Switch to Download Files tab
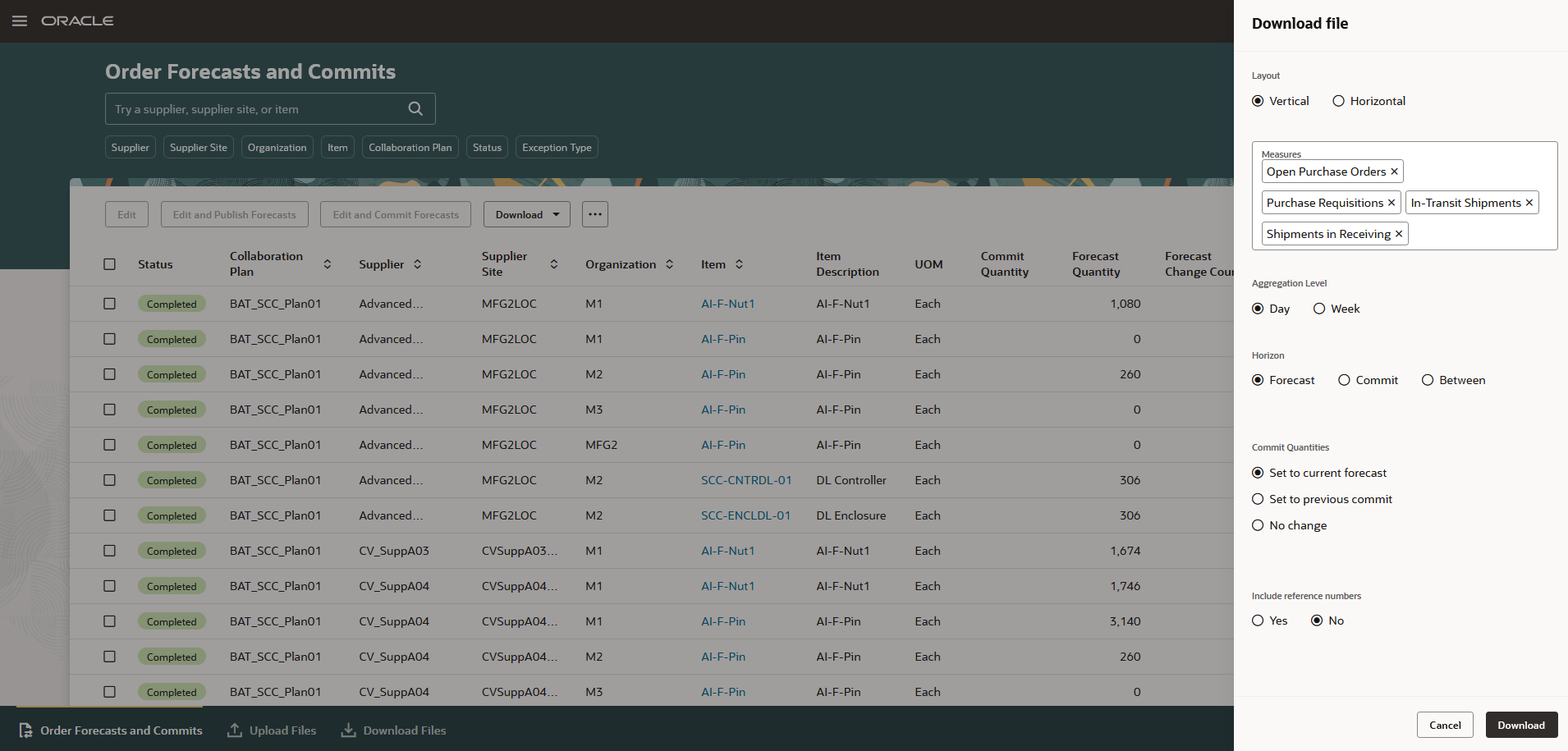The image size is (1568, 751). click(x=394, y=730)
